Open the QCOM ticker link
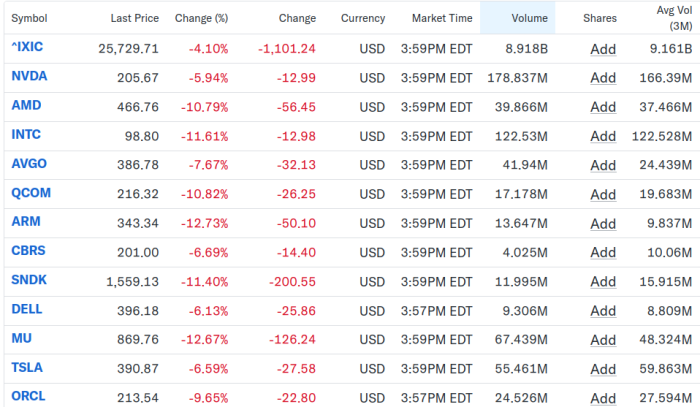The image size is (700, 407). point(31,193)
